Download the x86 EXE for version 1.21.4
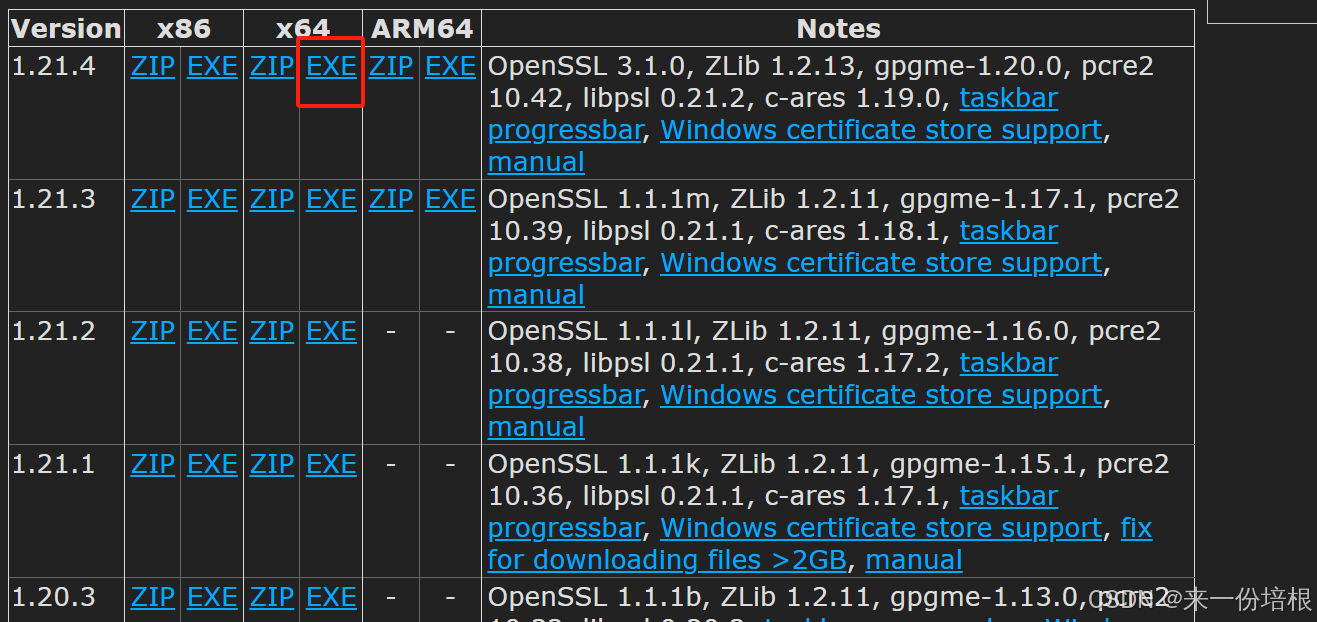The image size is (1317, 622). tap(212, 67)
